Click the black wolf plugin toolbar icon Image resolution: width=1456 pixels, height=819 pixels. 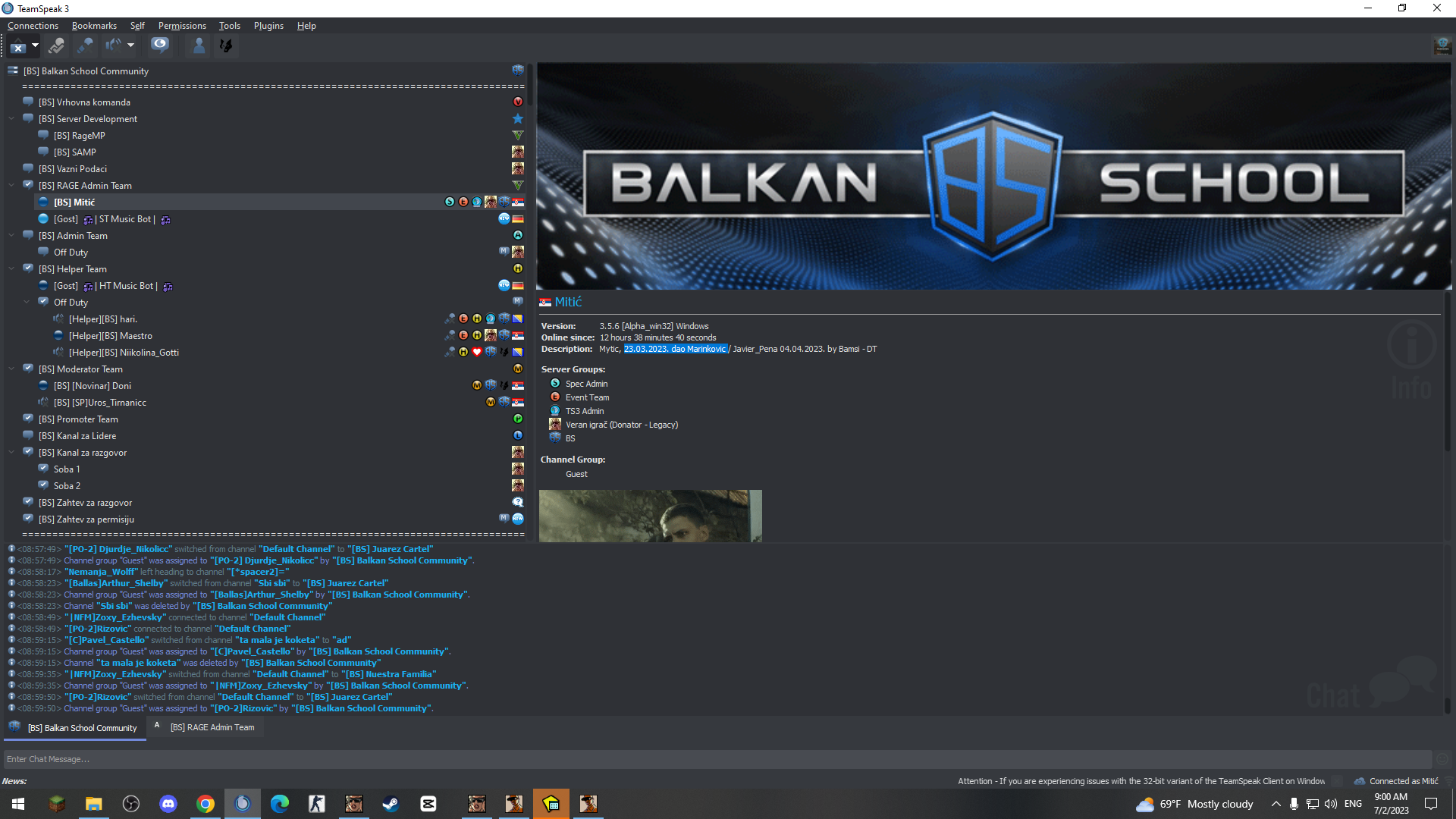(x=225, y=46)
